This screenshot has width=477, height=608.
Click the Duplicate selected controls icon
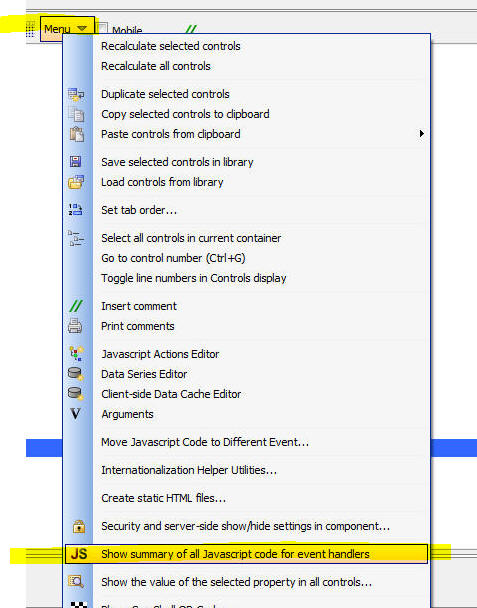tap(76, 94)
